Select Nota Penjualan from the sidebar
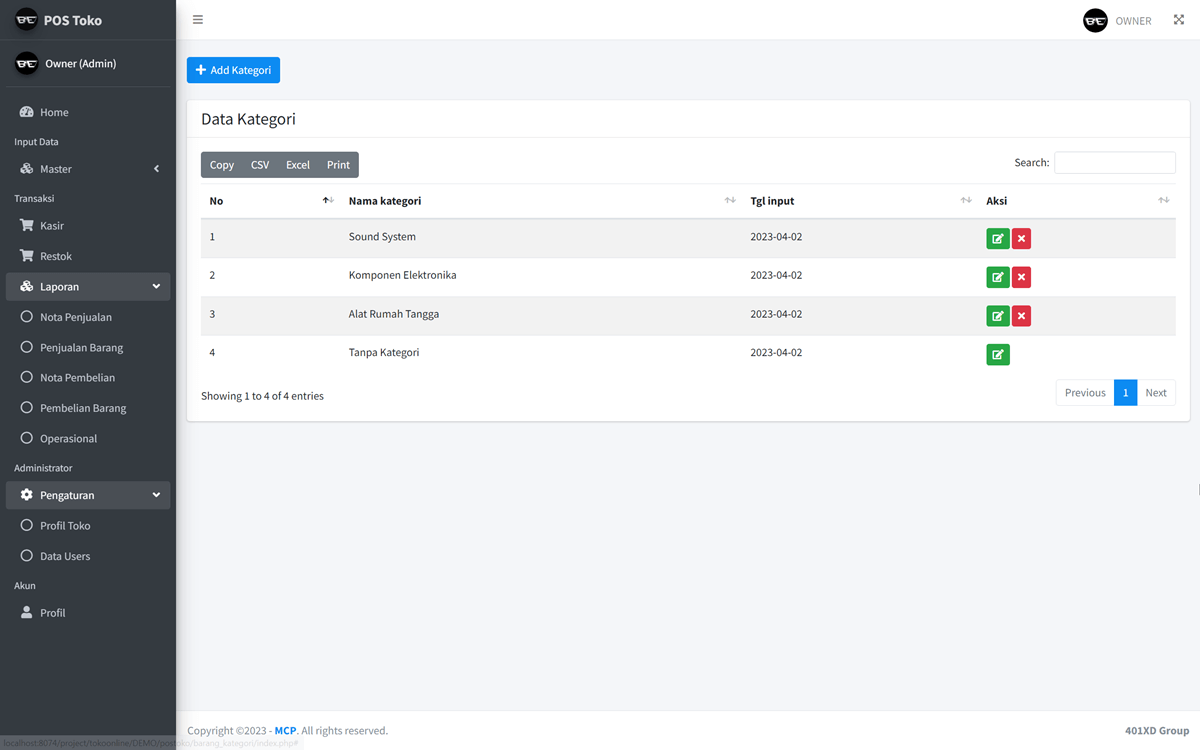 pyautogui.click(x=74, y=316)
